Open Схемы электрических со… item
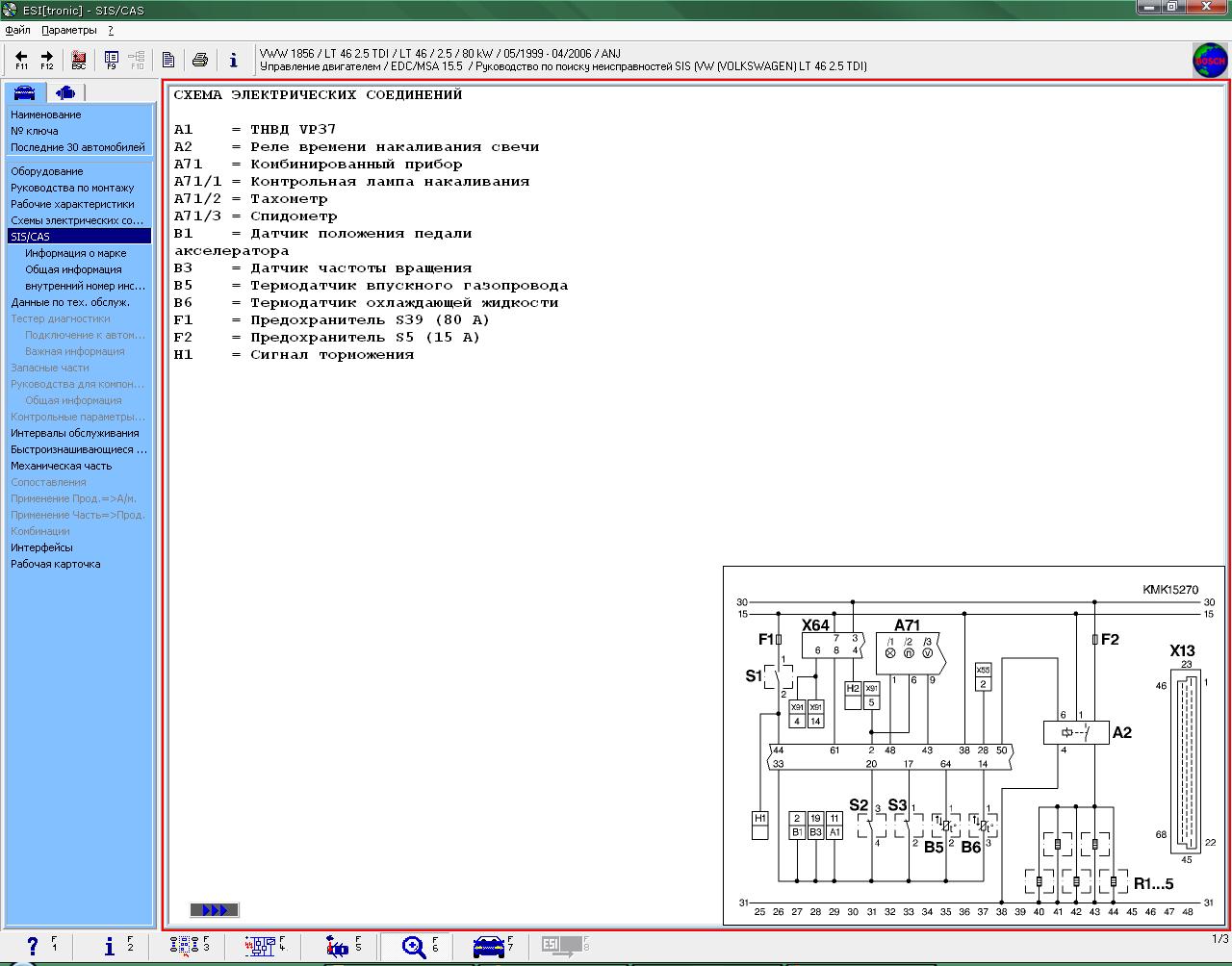 click(x=77, y=220)
